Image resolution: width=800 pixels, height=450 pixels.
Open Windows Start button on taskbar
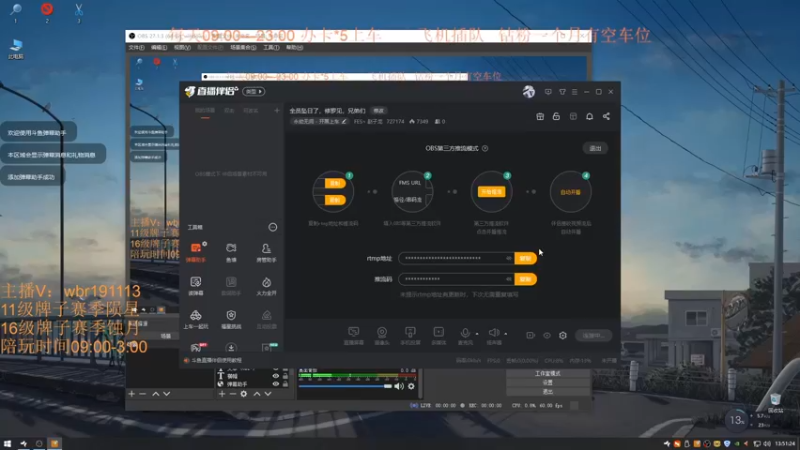(x=7, y=444)
